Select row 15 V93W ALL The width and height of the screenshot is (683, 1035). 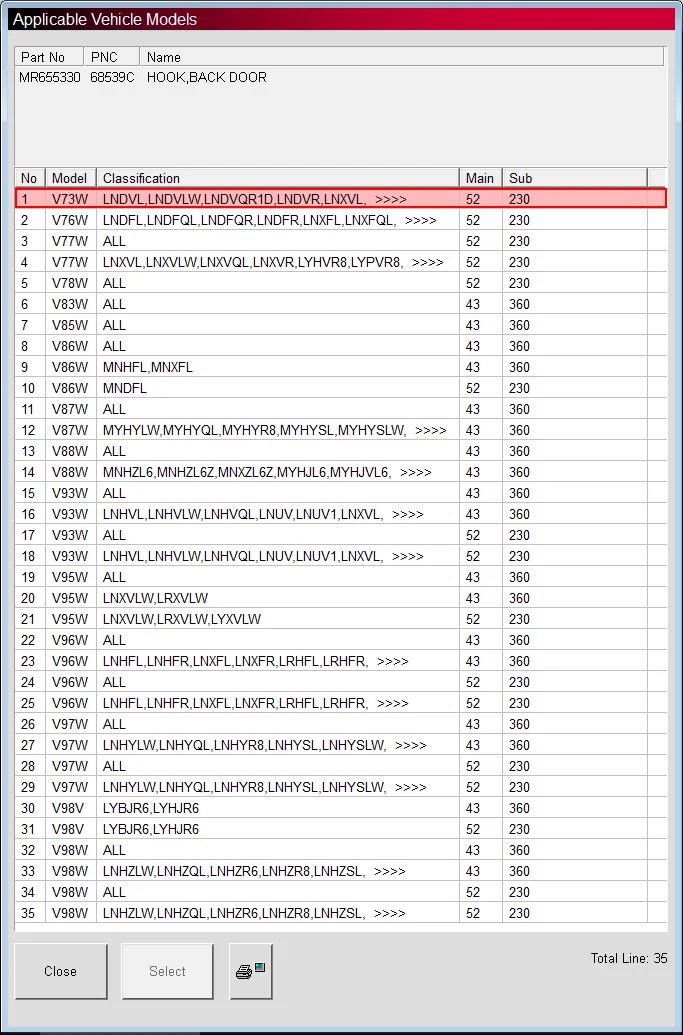click(x=341, y=493)
